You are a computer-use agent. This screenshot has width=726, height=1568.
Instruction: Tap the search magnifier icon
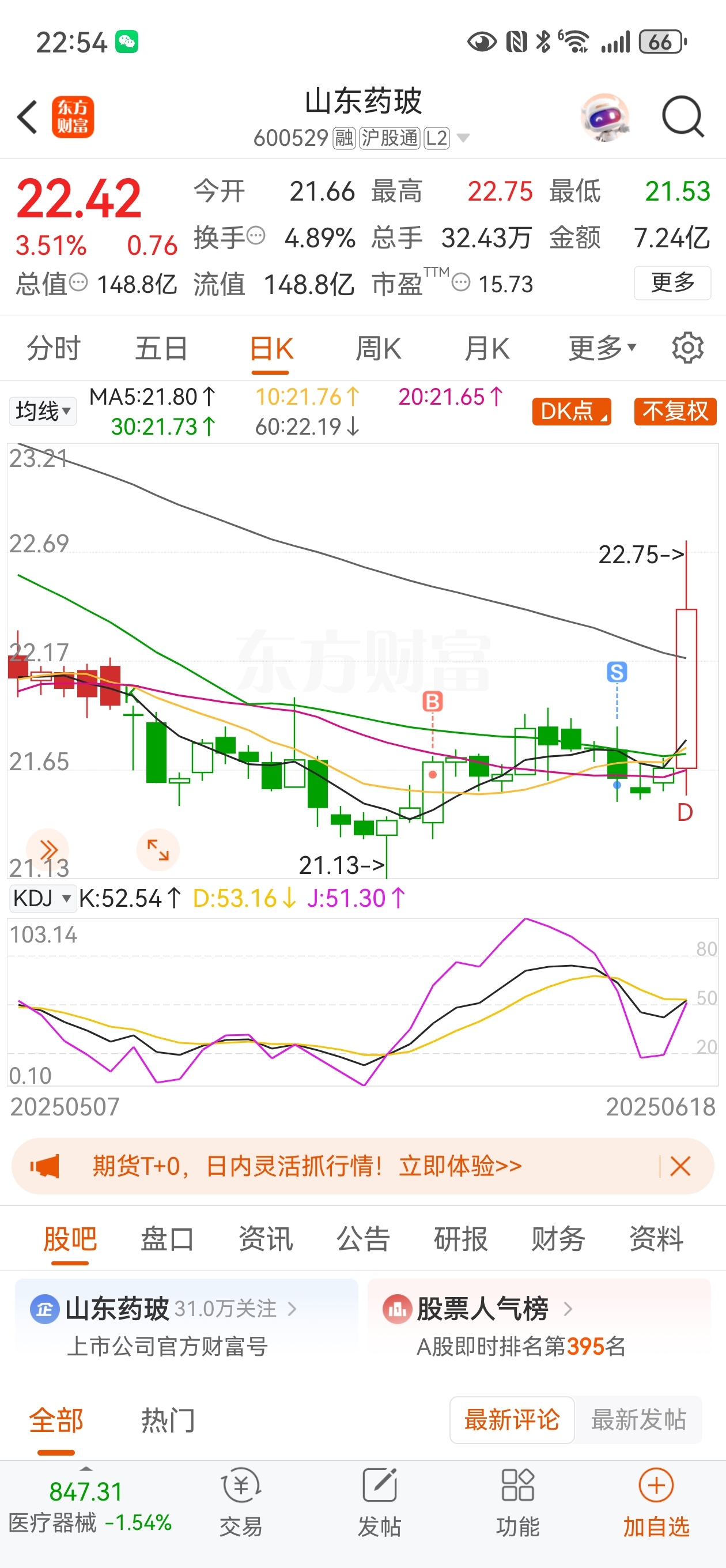tap(683, 116)
